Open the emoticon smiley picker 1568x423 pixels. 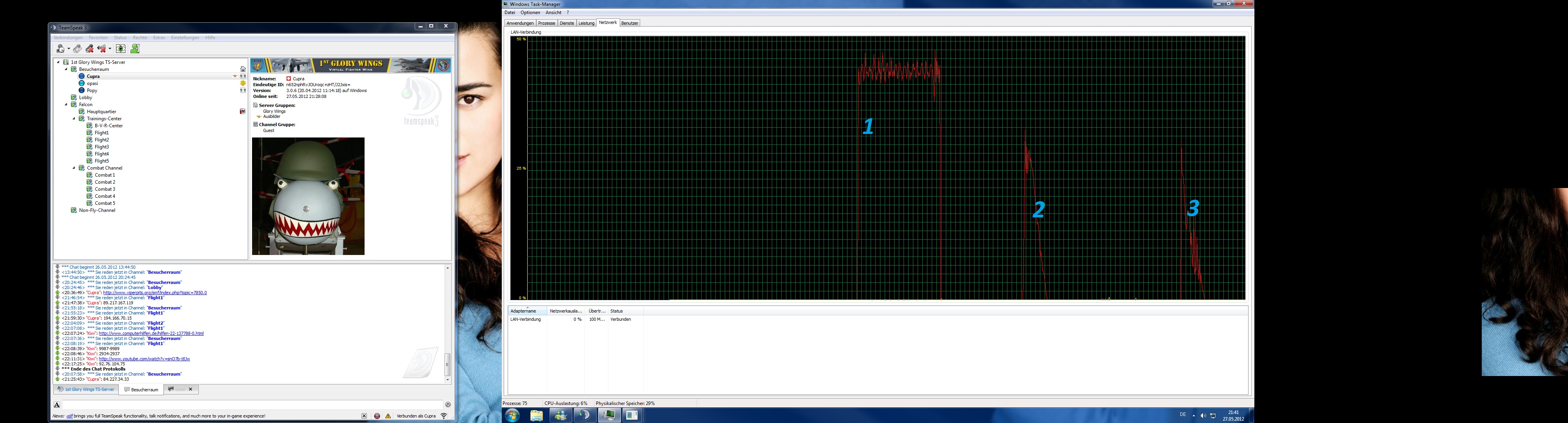pyautogui.click(x=448, y=405)
